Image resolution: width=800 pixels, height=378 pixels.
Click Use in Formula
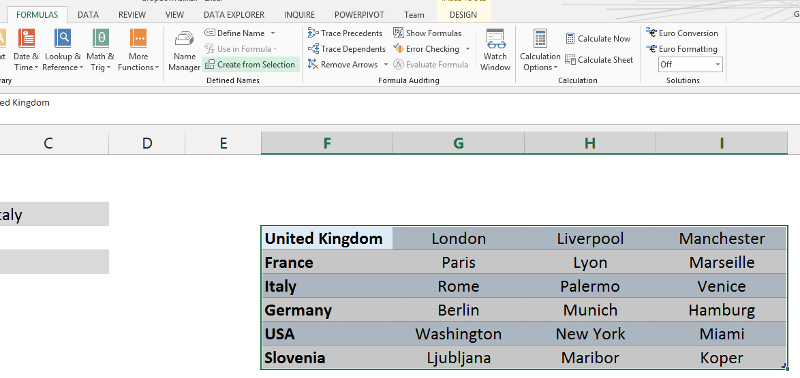pyautogui.click(x=240, y=49)
